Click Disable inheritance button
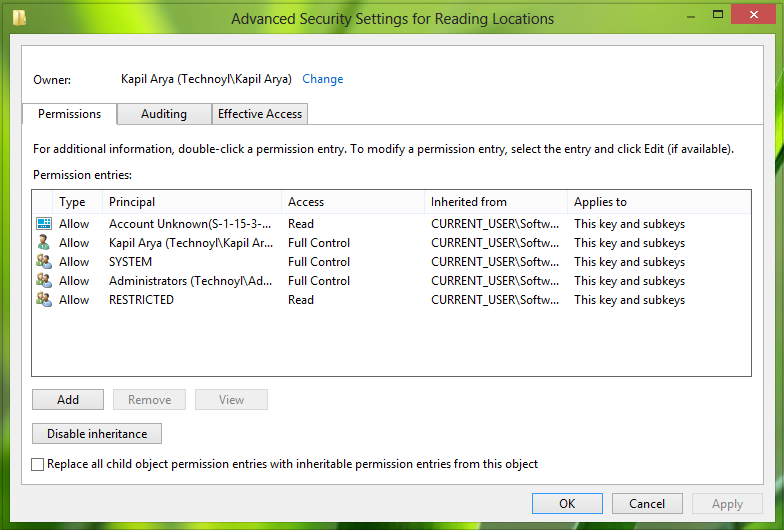 click(x=97, y=434)
